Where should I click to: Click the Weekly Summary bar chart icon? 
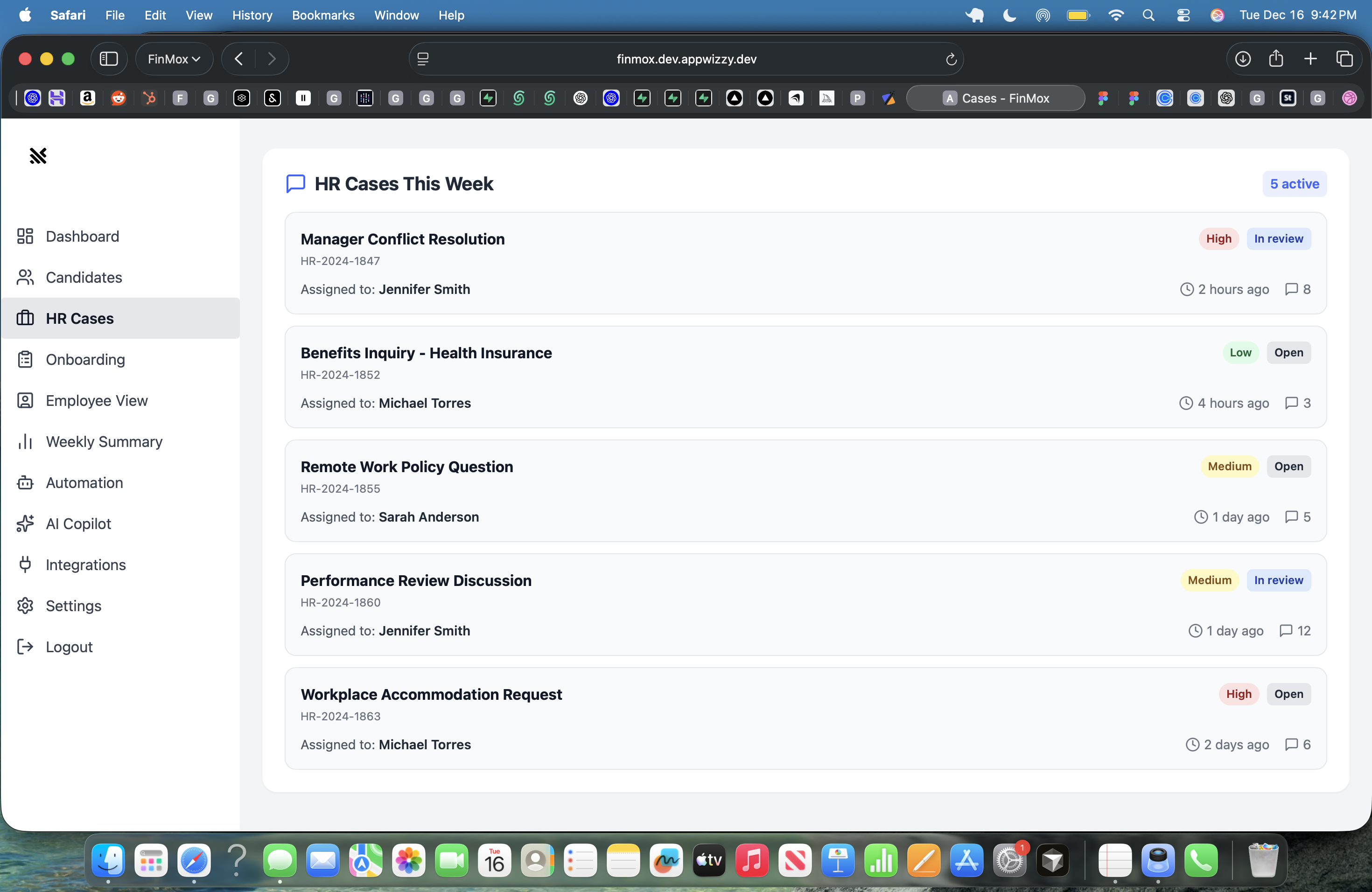tap(25, 441)
